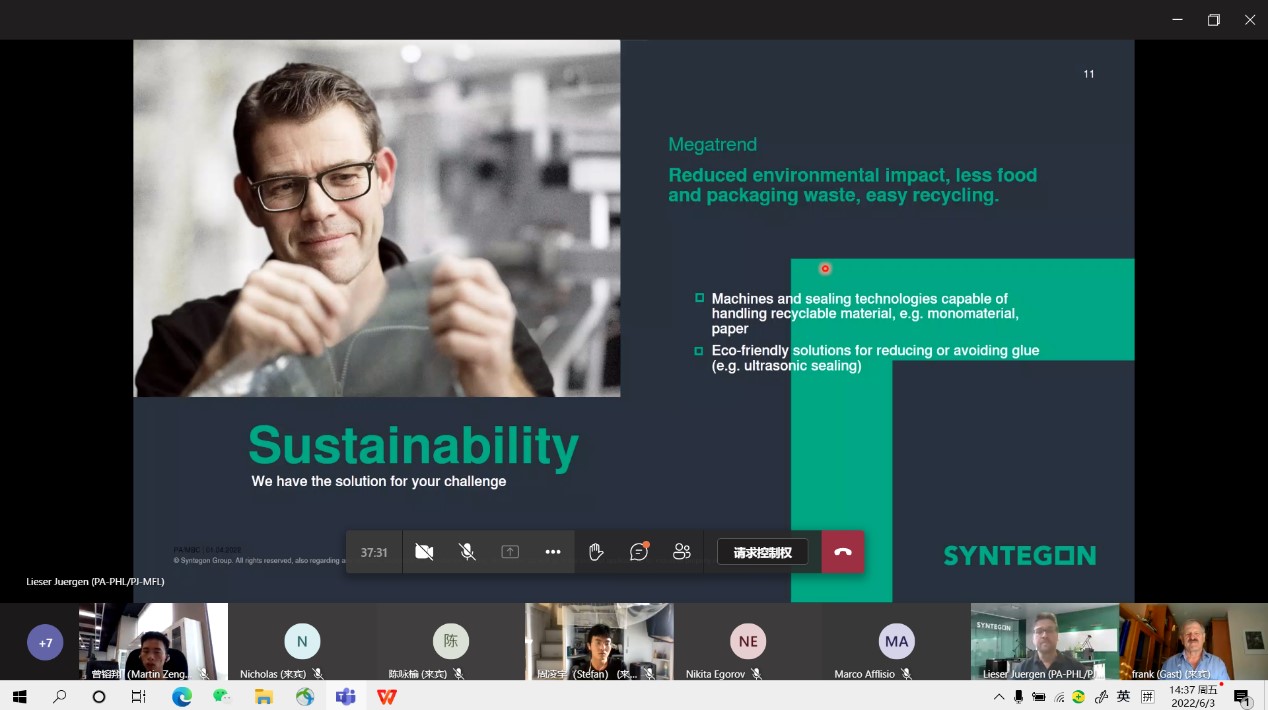Open Microsoft Teams from the taskbar
Image resolution: width=1268 pixels, height=710 pixels.
pyautogui.click(x=346, y=697)
